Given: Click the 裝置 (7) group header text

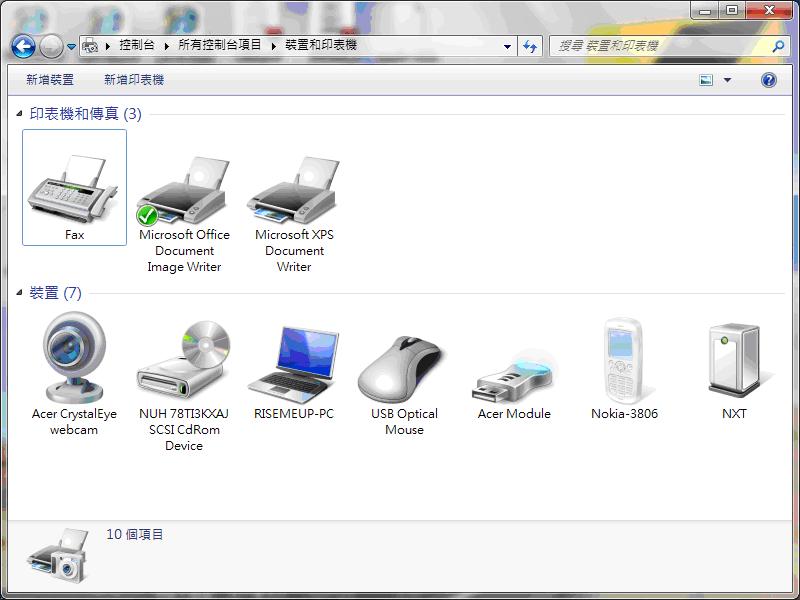Looking at the screenshot, I should (56, 293).
